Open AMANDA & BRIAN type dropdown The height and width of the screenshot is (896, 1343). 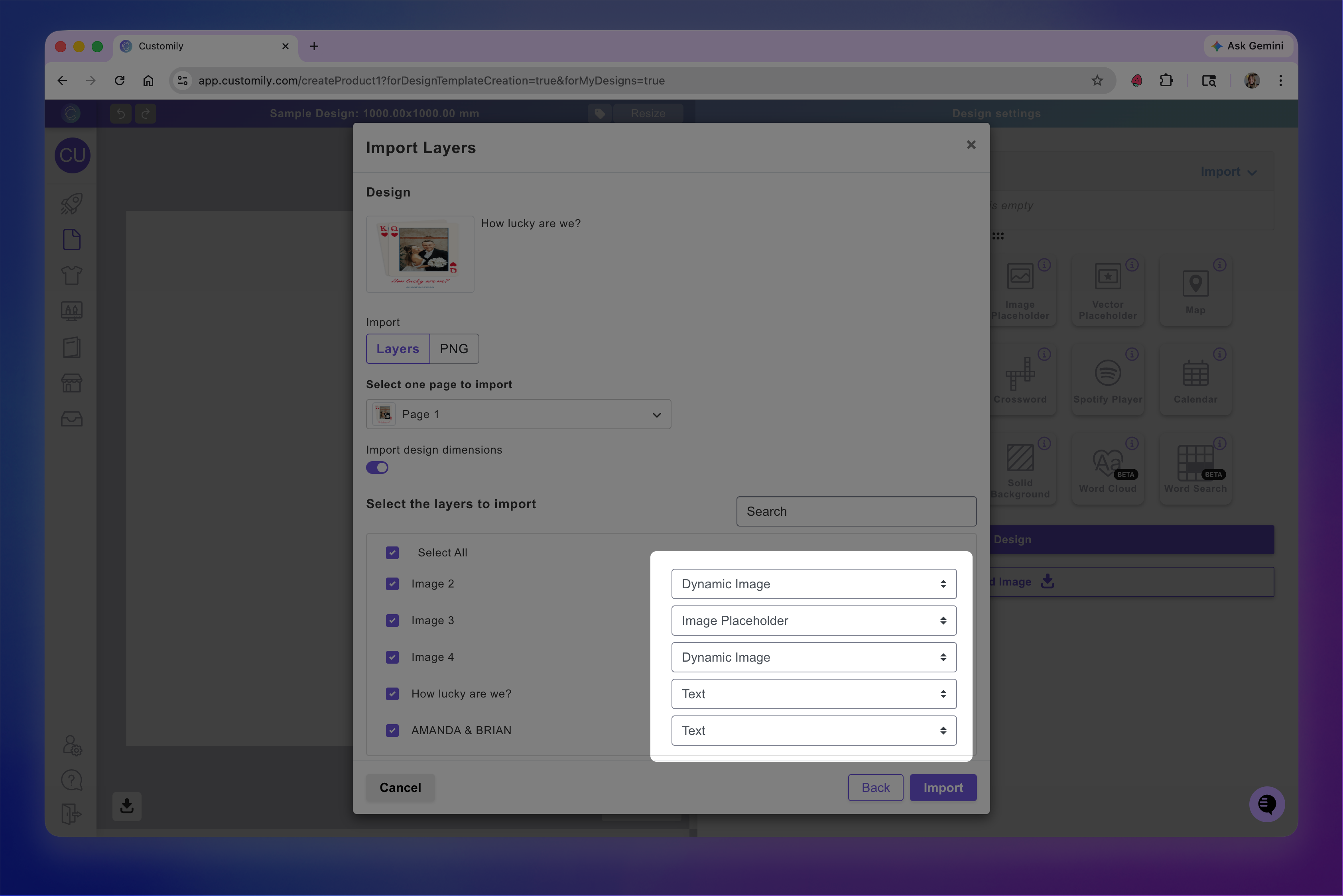click(813, 730)
